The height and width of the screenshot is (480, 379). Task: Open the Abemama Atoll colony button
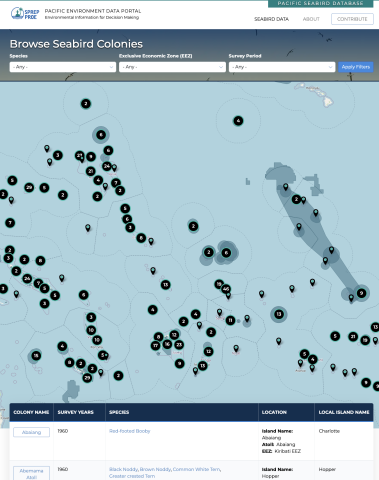(31, 474)
